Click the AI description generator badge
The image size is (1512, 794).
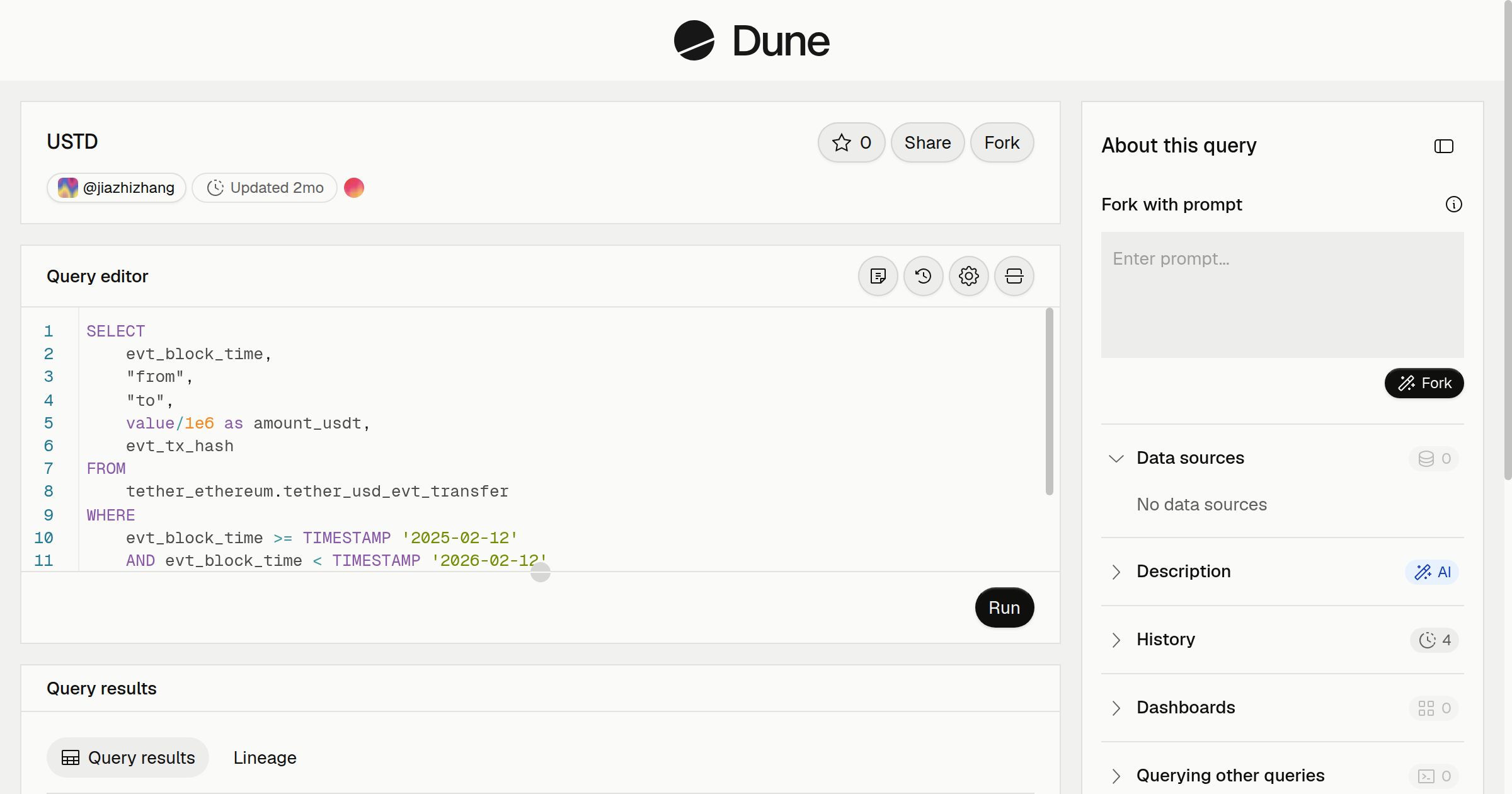(x=1431, y=572)
